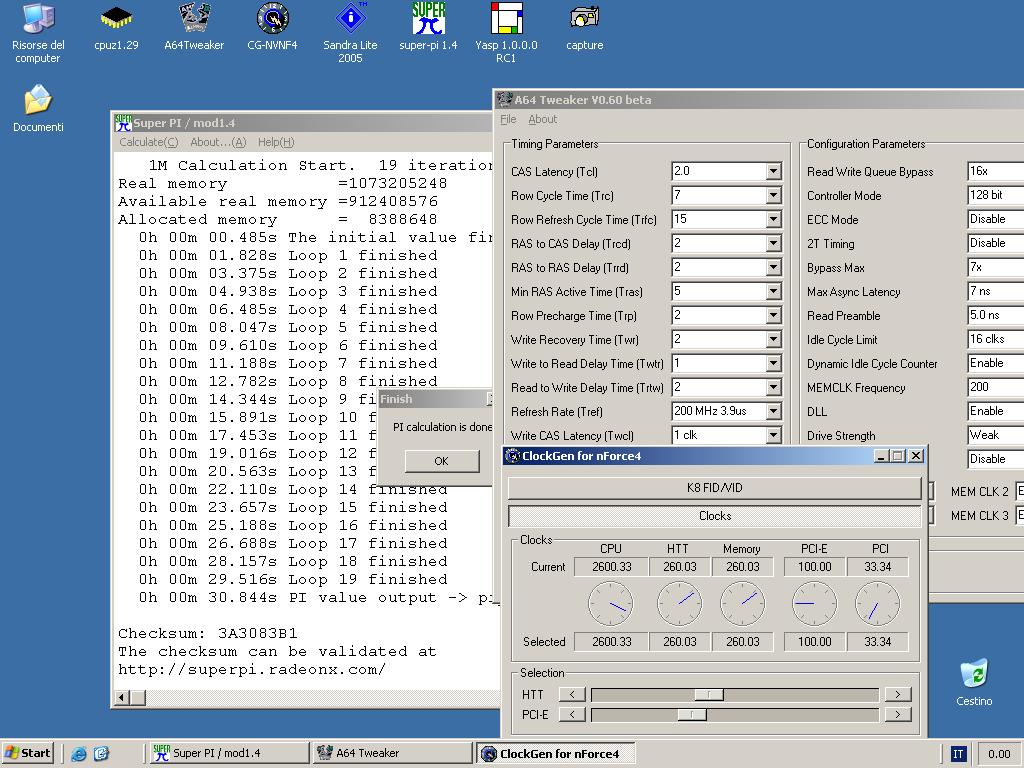Viewport: 1024px width, 768px height.
Task: Click Clocks button in ClockGen
Action: coord(714,516)
